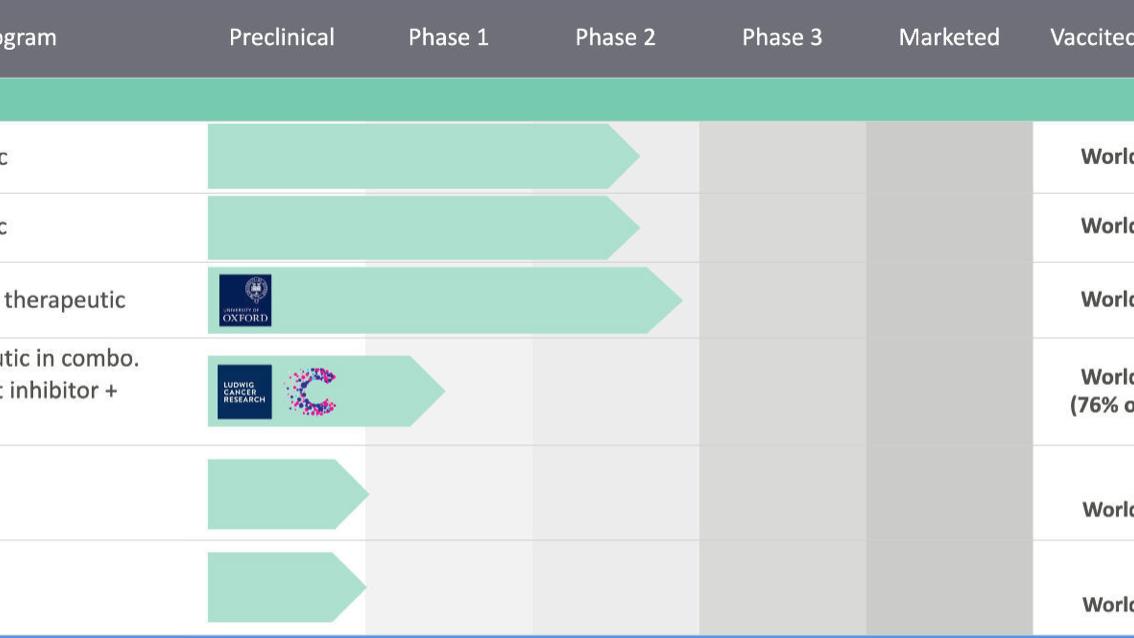
Task: Click the bold rights text in the Oxford row
Action: click(x=1107, y=300)
